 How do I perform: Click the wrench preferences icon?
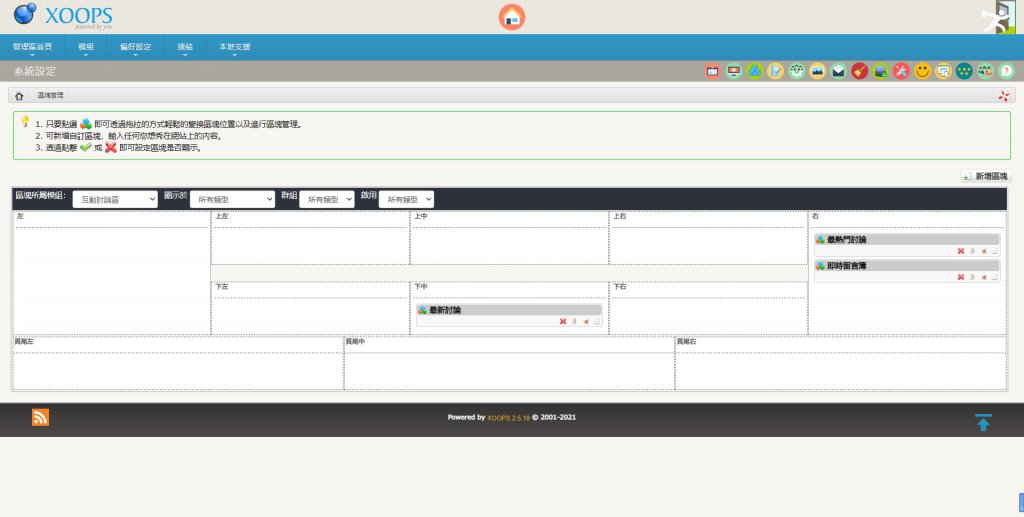pyautogui.click(x=902, y=71)
